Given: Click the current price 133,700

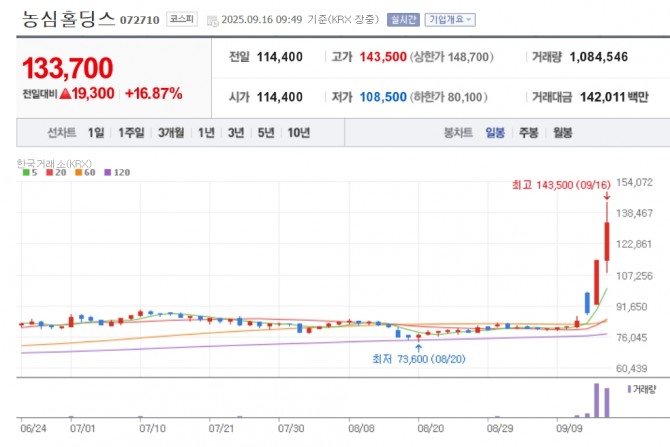Looking at the screenshot, I should [68, 68].
